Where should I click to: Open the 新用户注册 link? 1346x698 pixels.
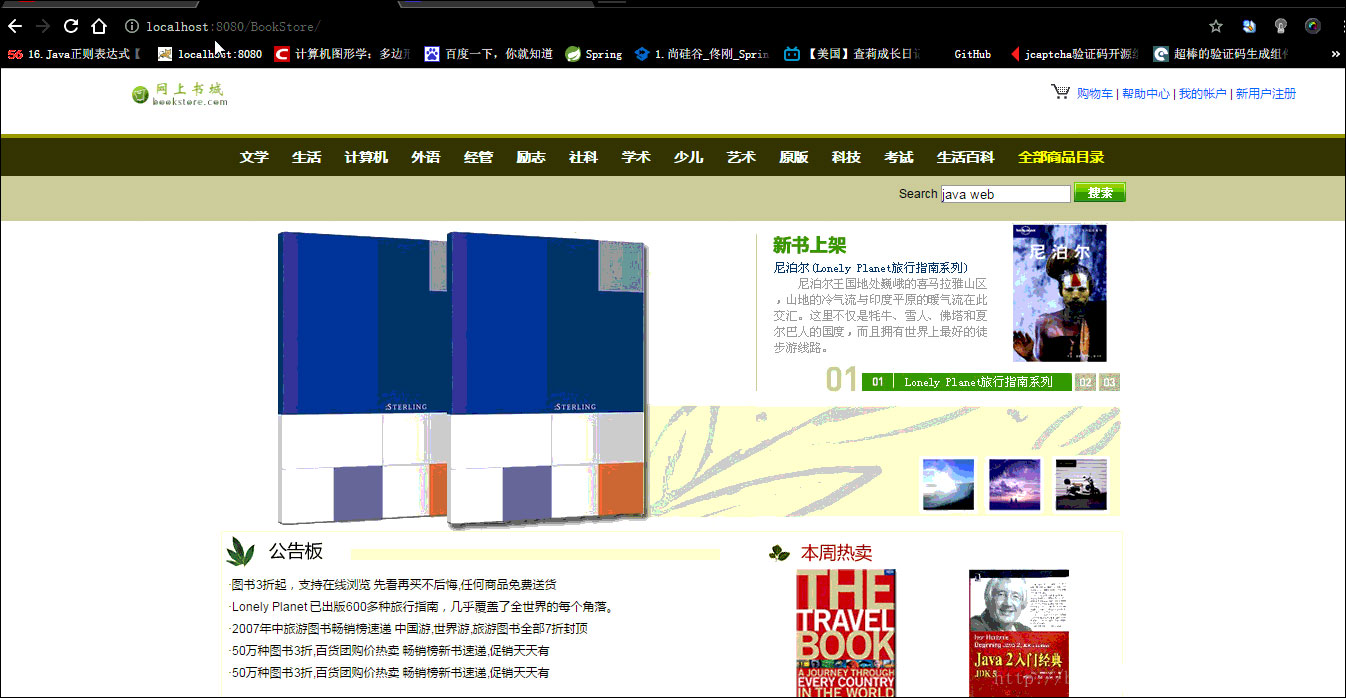pos(1265,94)
